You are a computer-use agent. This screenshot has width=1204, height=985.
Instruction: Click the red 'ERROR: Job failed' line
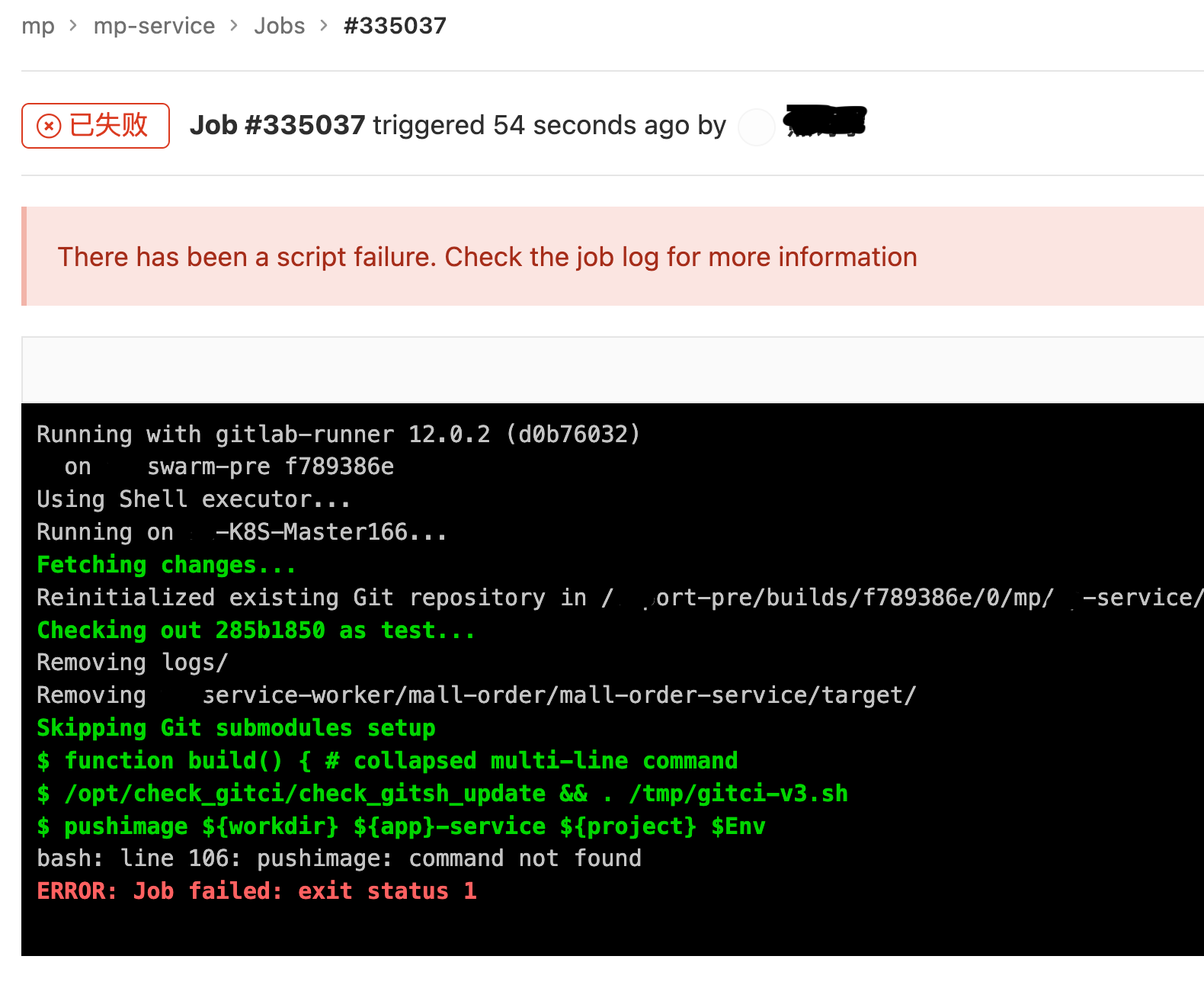click(x=257, y=891)
